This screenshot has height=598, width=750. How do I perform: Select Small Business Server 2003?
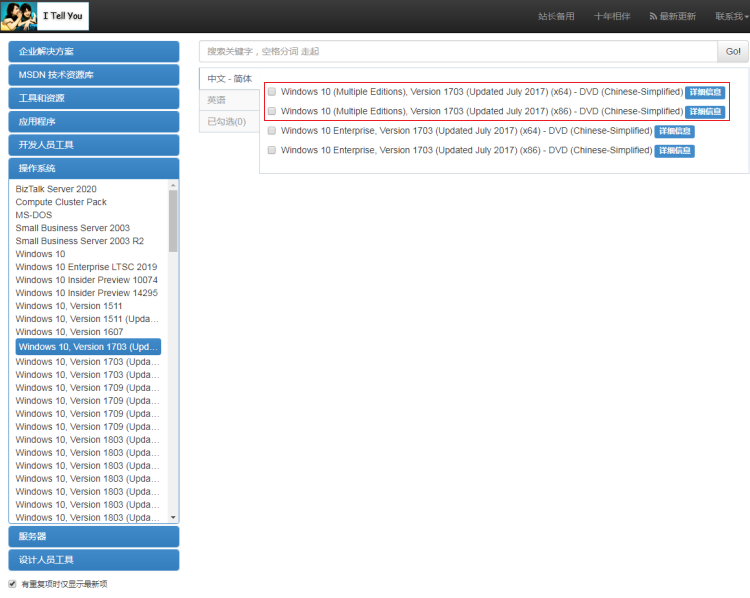coord(73,228)
